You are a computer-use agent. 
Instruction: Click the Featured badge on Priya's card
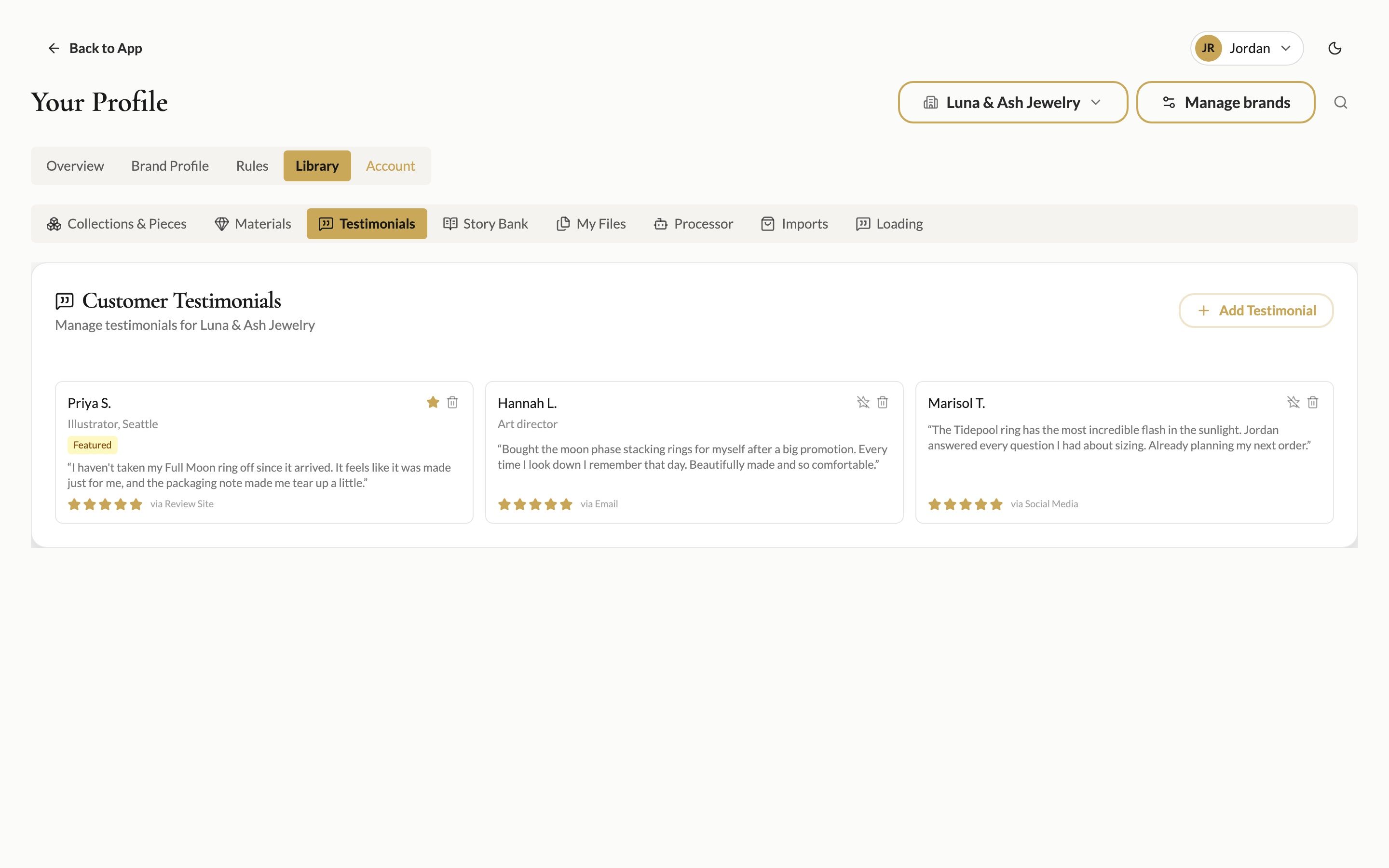[x=93, y=446]
